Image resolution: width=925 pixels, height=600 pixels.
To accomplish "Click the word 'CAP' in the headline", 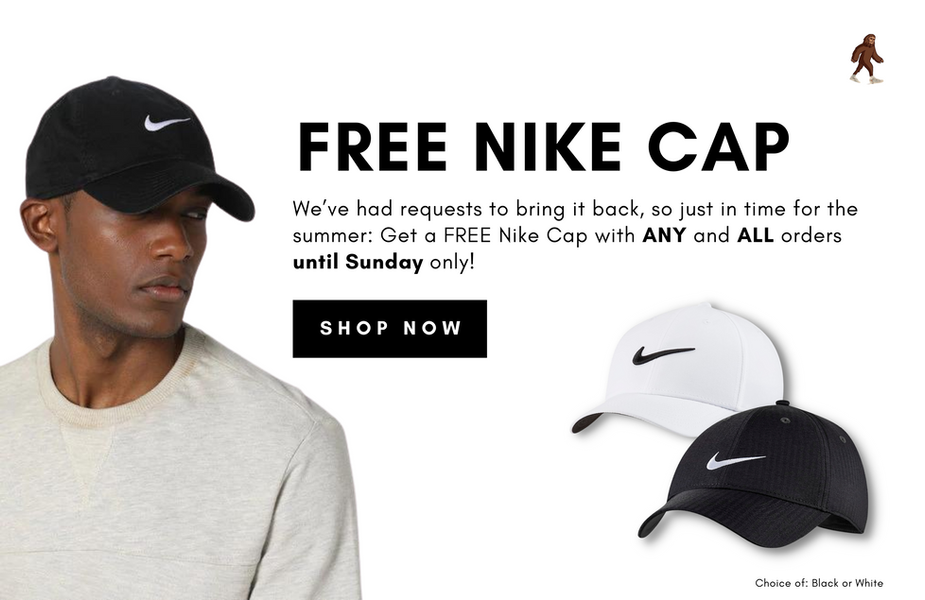I will (x=719, y=147).
